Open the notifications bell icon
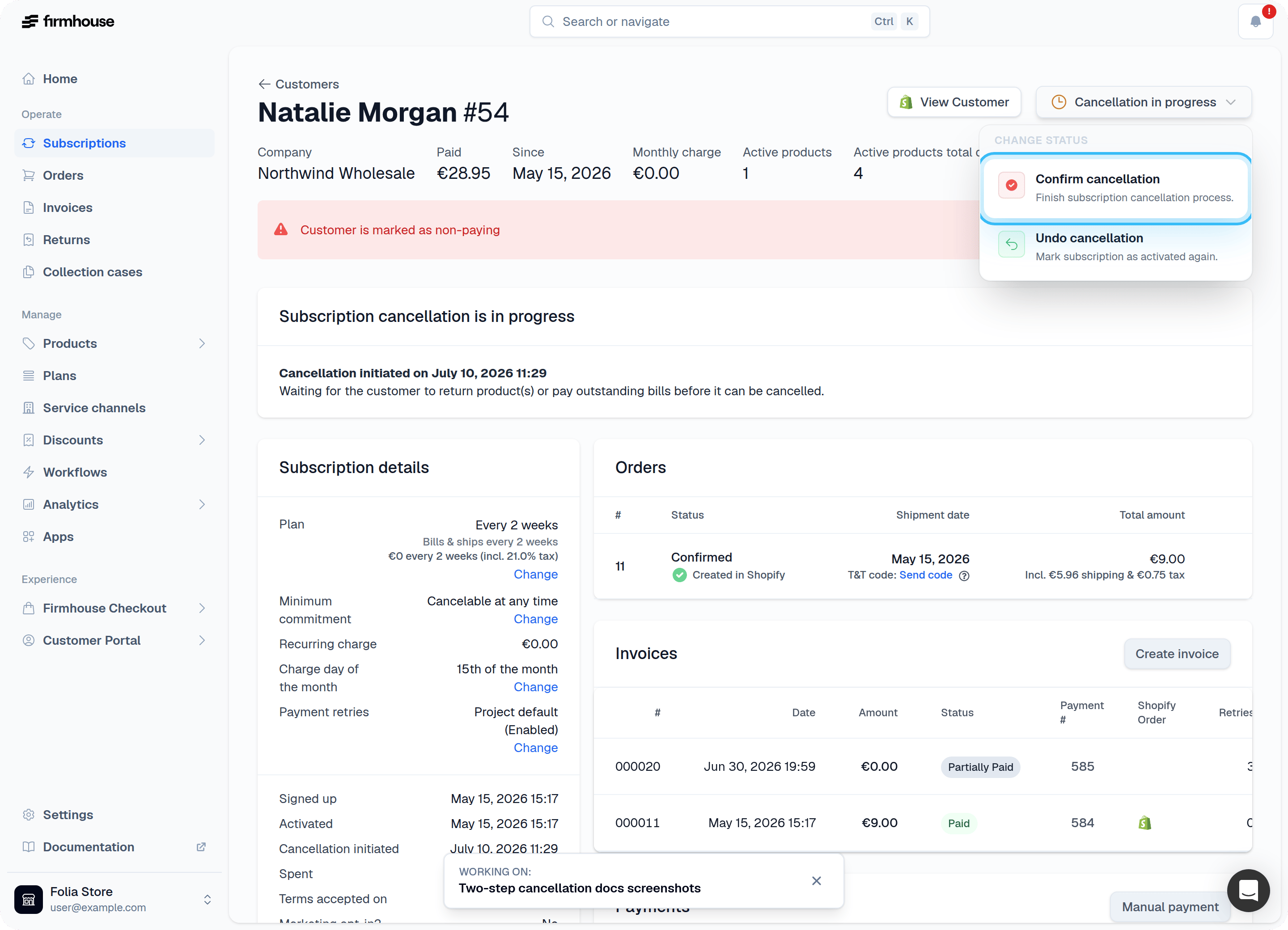Image resolution: width=1288 pixels, height=930 pixels. click(x=1255, y=21)
